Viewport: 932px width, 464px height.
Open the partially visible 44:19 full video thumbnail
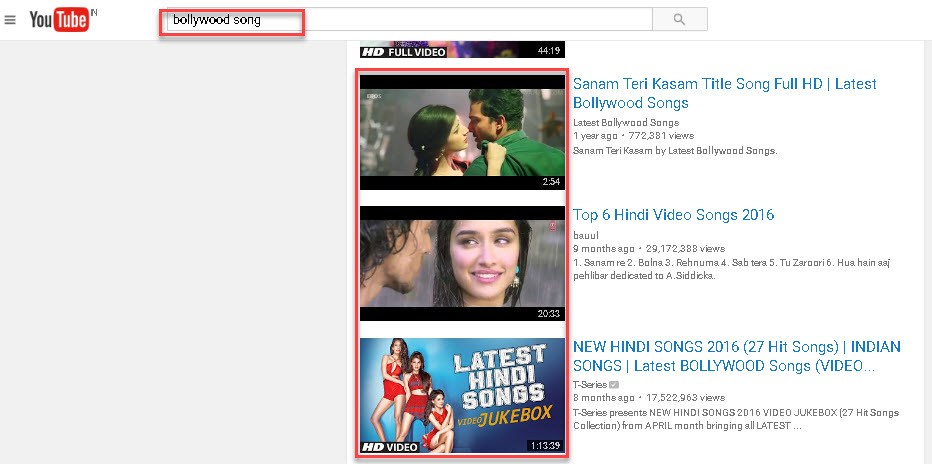pos(462,49)
